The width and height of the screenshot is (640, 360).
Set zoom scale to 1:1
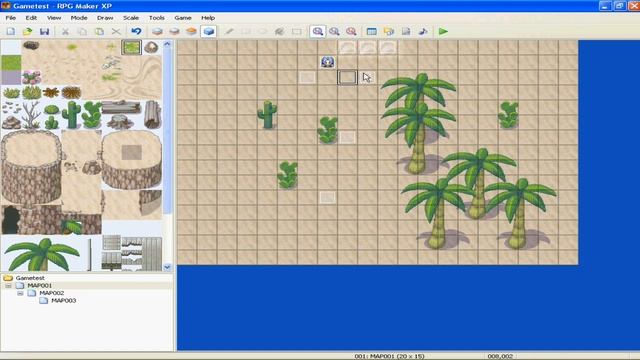[318, 31]
